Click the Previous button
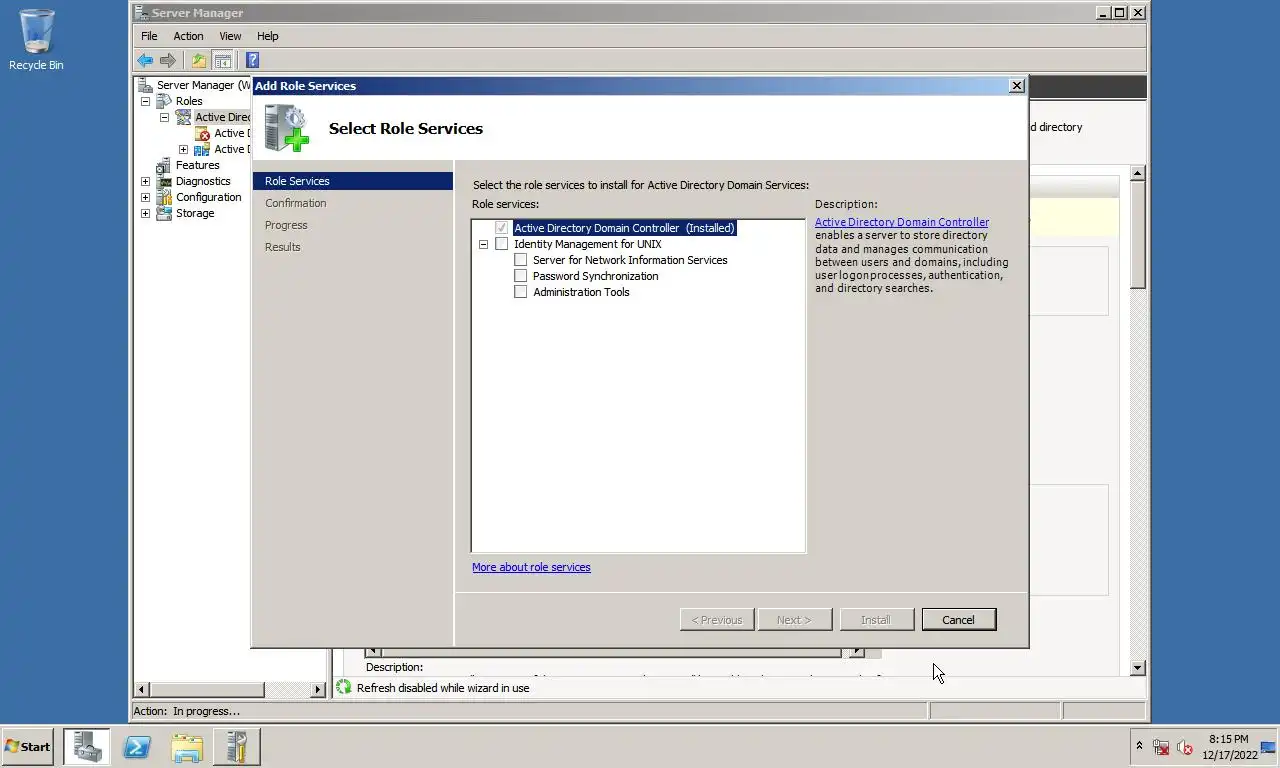This screenshot has height=768, width=1280. point(717,620)
